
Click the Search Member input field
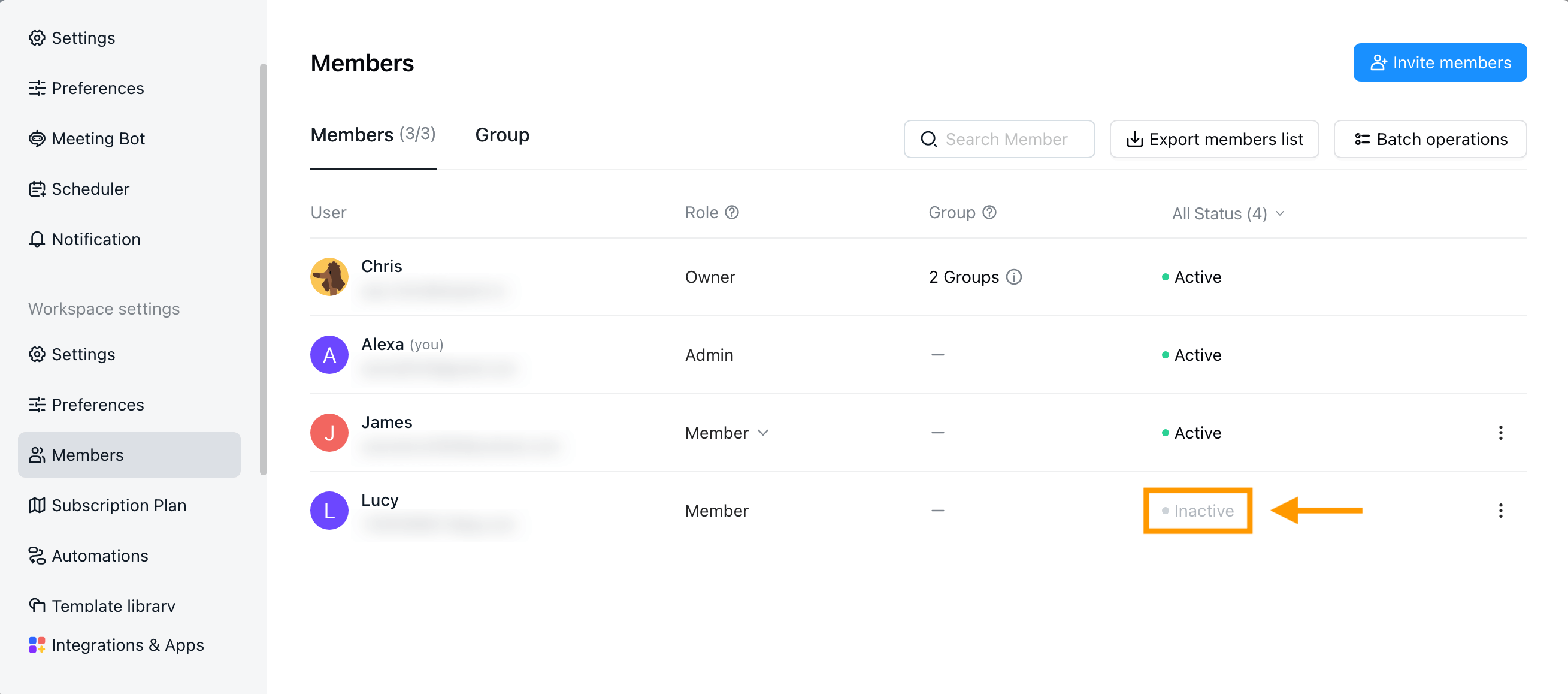(x=1007, y=139)
